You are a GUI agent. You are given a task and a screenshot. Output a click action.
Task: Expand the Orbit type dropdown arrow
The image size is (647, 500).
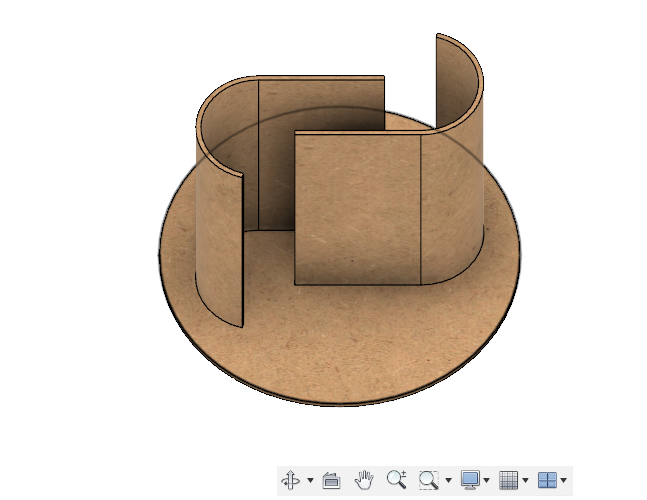310,480
